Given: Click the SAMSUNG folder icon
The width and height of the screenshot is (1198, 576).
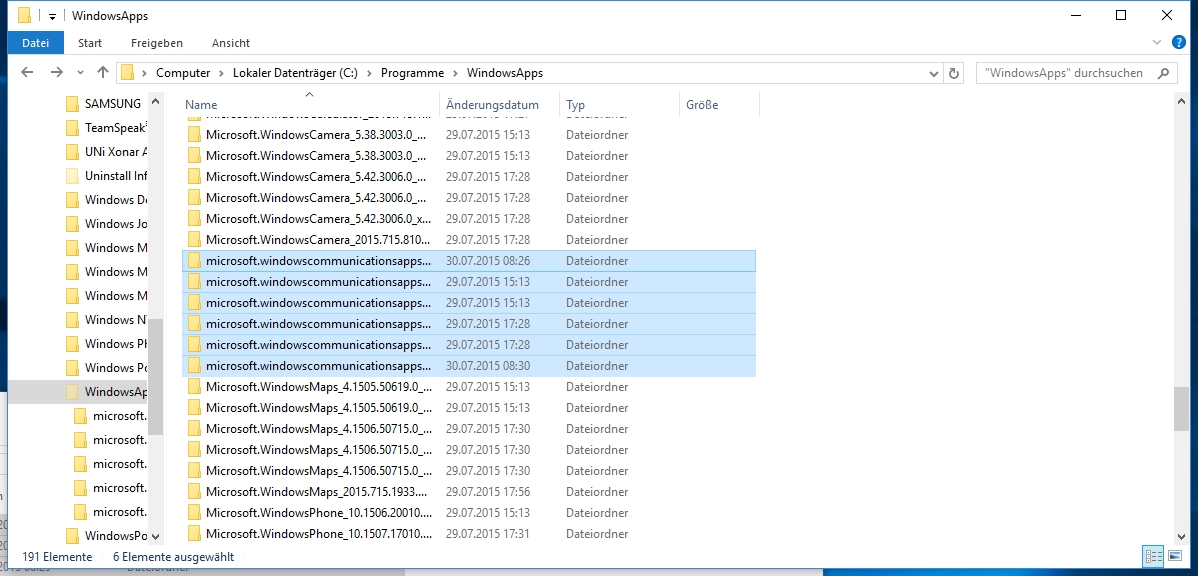Looking at the screenshot, I should click(x=73, y=103).
